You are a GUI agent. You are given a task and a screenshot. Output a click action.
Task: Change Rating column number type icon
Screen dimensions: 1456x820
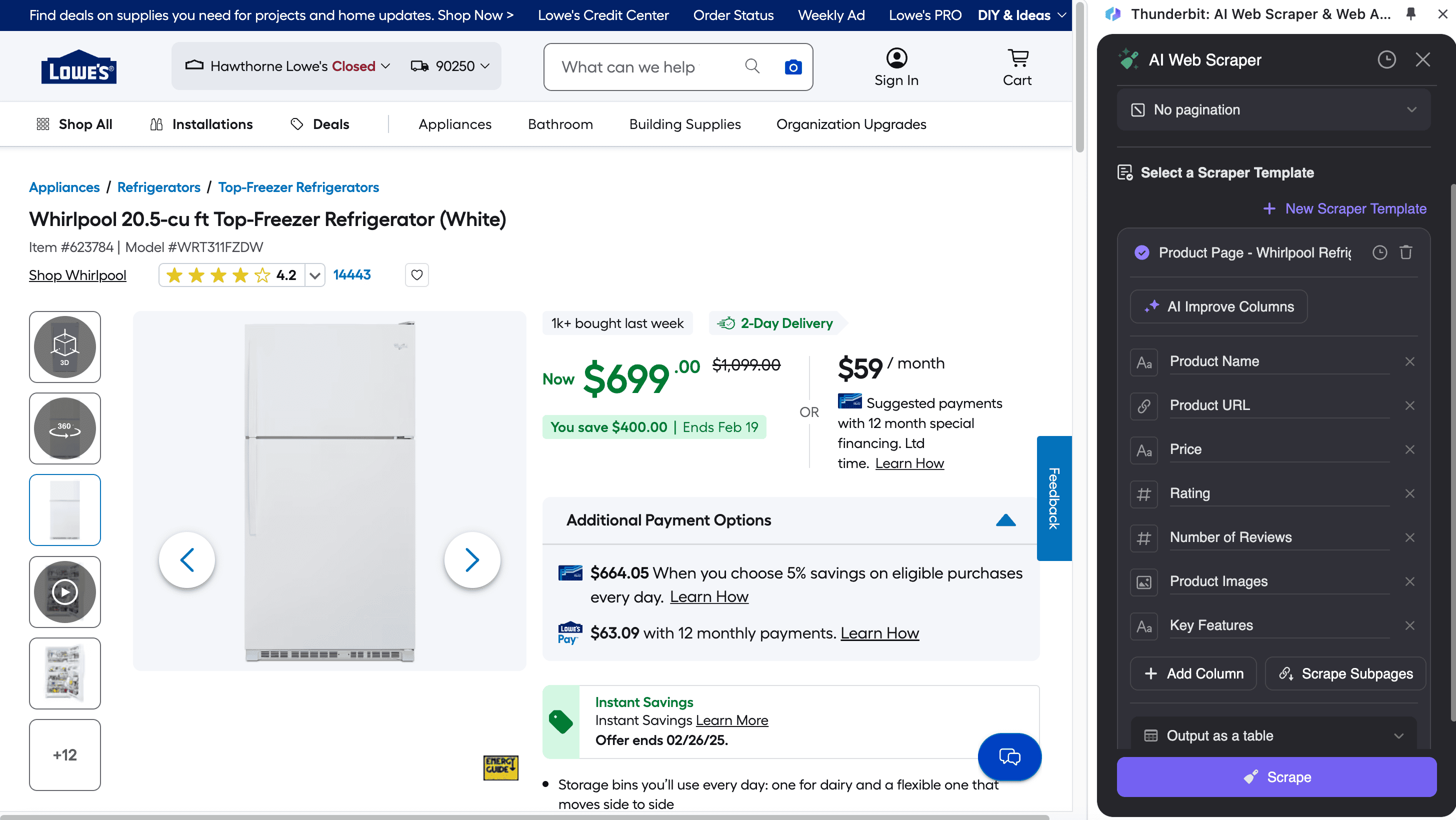pyautogui.click(x=1143, y=494)
